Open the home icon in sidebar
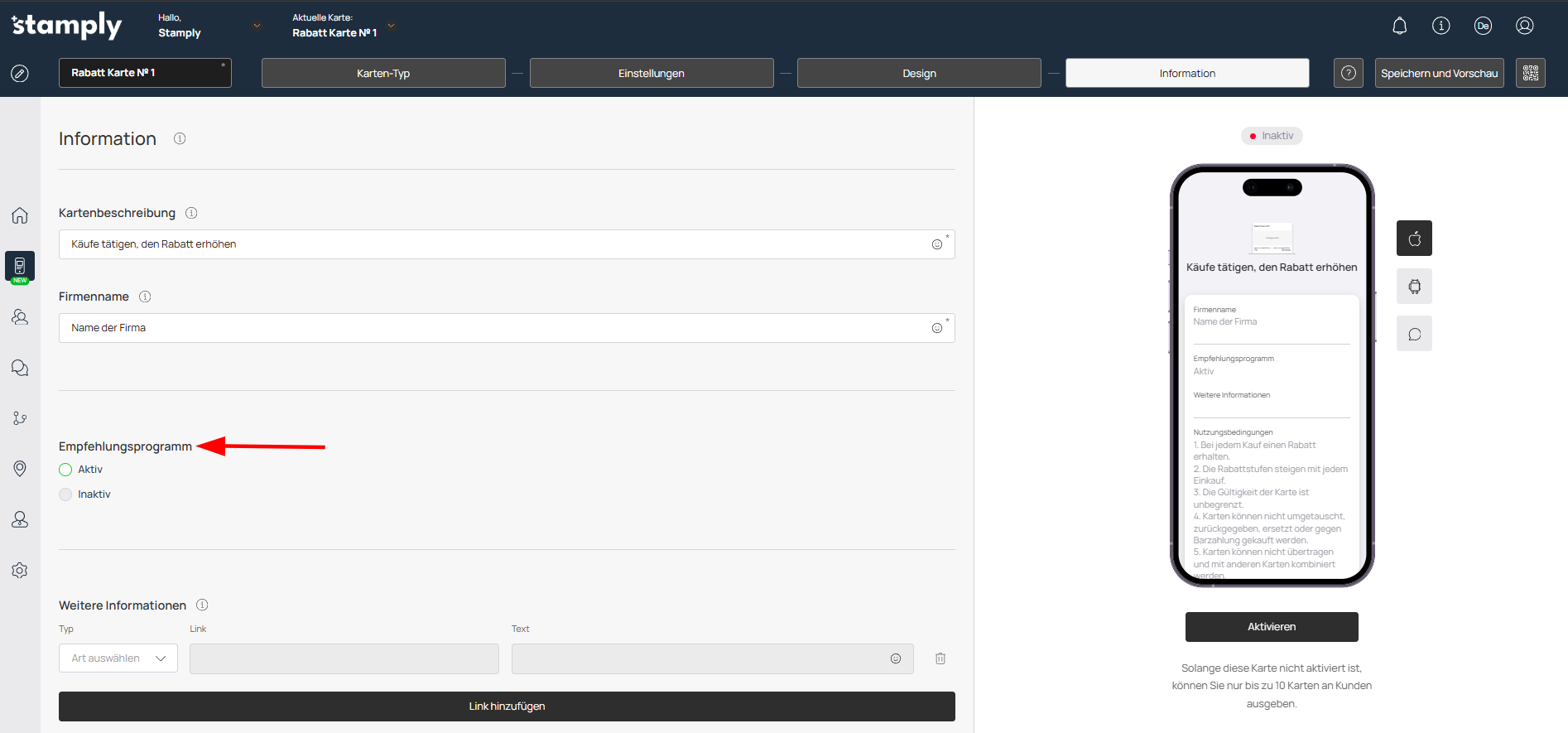Screen dimensions: 1568x733 20,215
